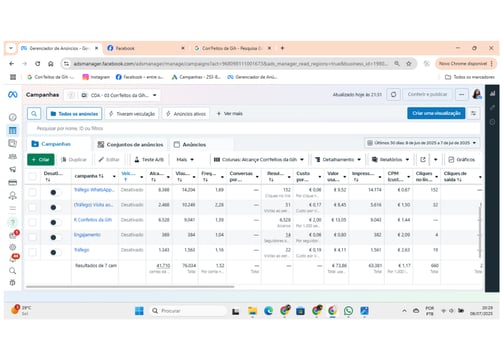Click the search by name filter field
Screen dimensions: 503x360
pyautogui.click(x=253, y=128)
